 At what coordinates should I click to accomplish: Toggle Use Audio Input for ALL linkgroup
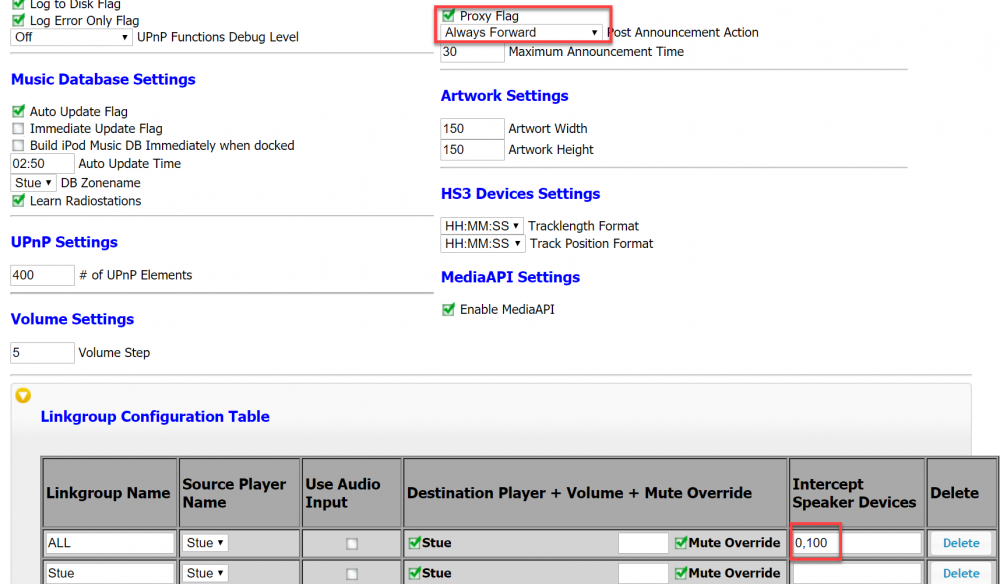[351, 544]
